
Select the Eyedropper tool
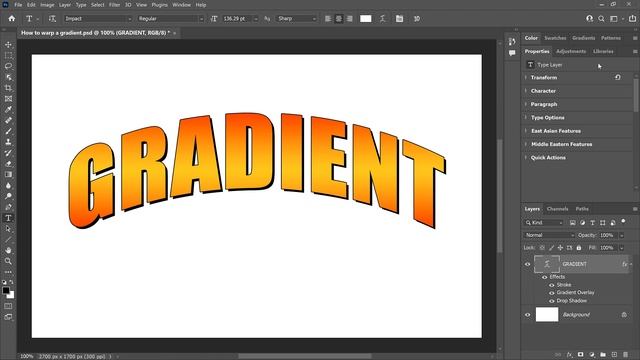coord(8,109)
